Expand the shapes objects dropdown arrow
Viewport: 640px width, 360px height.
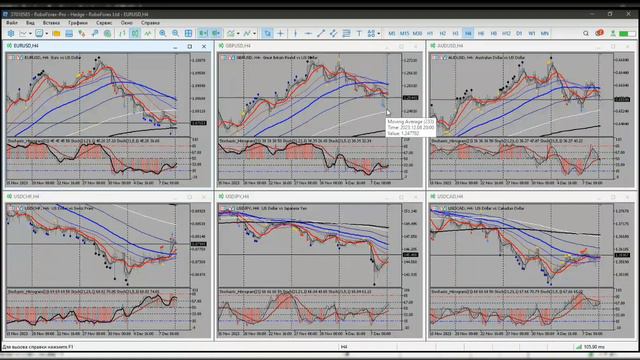[379, 33]
